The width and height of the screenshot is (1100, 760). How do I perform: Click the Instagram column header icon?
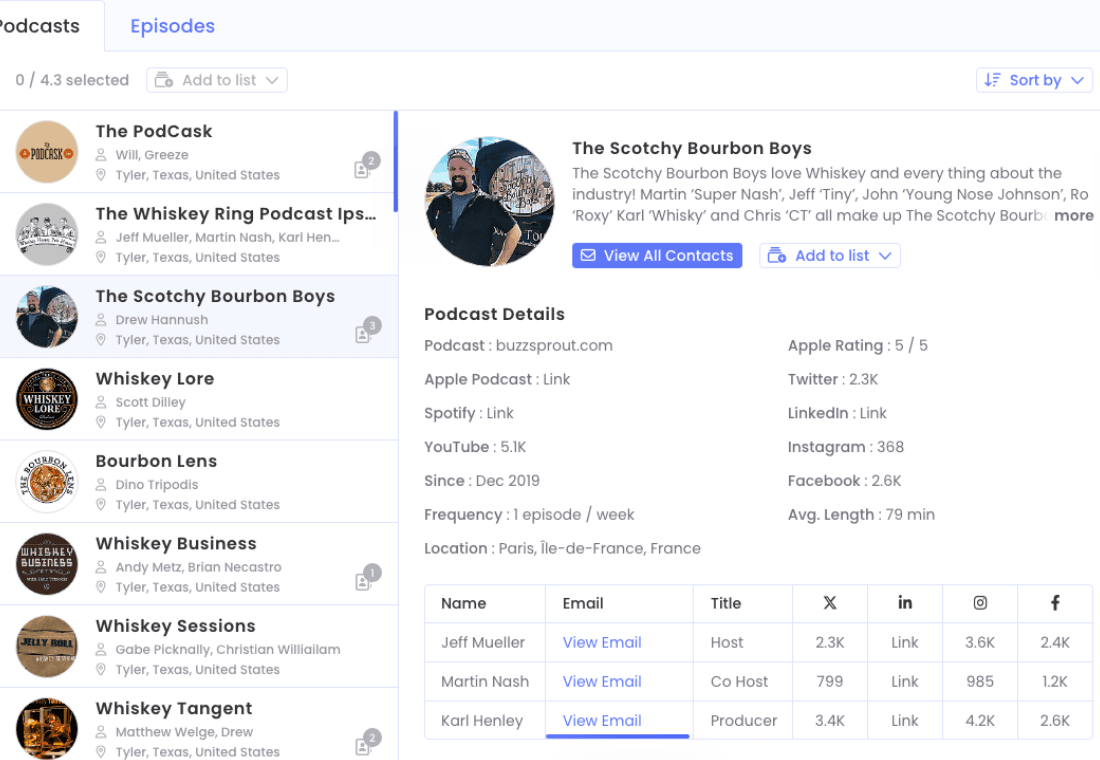tap(980, 603)
